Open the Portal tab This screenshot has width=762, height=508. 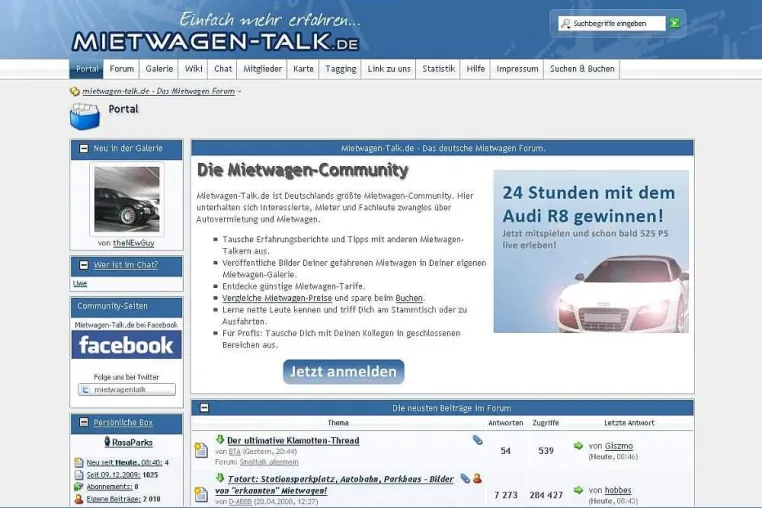point(87,69)
